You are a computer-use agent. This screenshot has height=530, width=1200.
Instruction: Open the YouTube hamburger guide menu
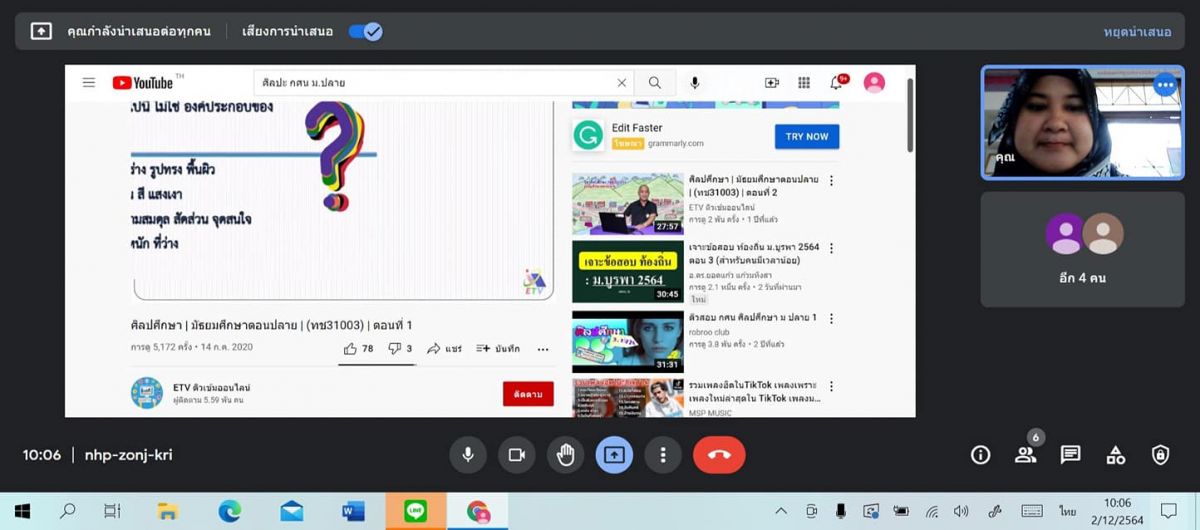click(x=89, y=83)
